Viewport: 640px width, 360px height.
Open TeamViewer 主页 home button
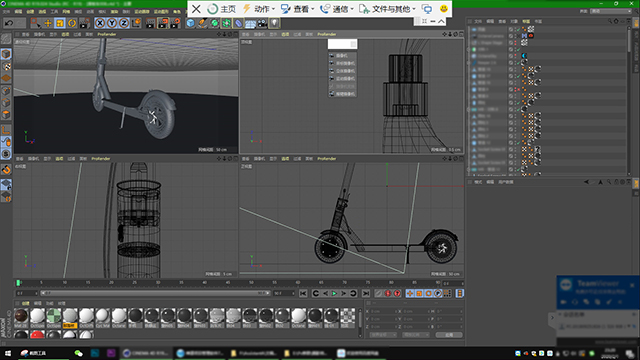[222, 9]
